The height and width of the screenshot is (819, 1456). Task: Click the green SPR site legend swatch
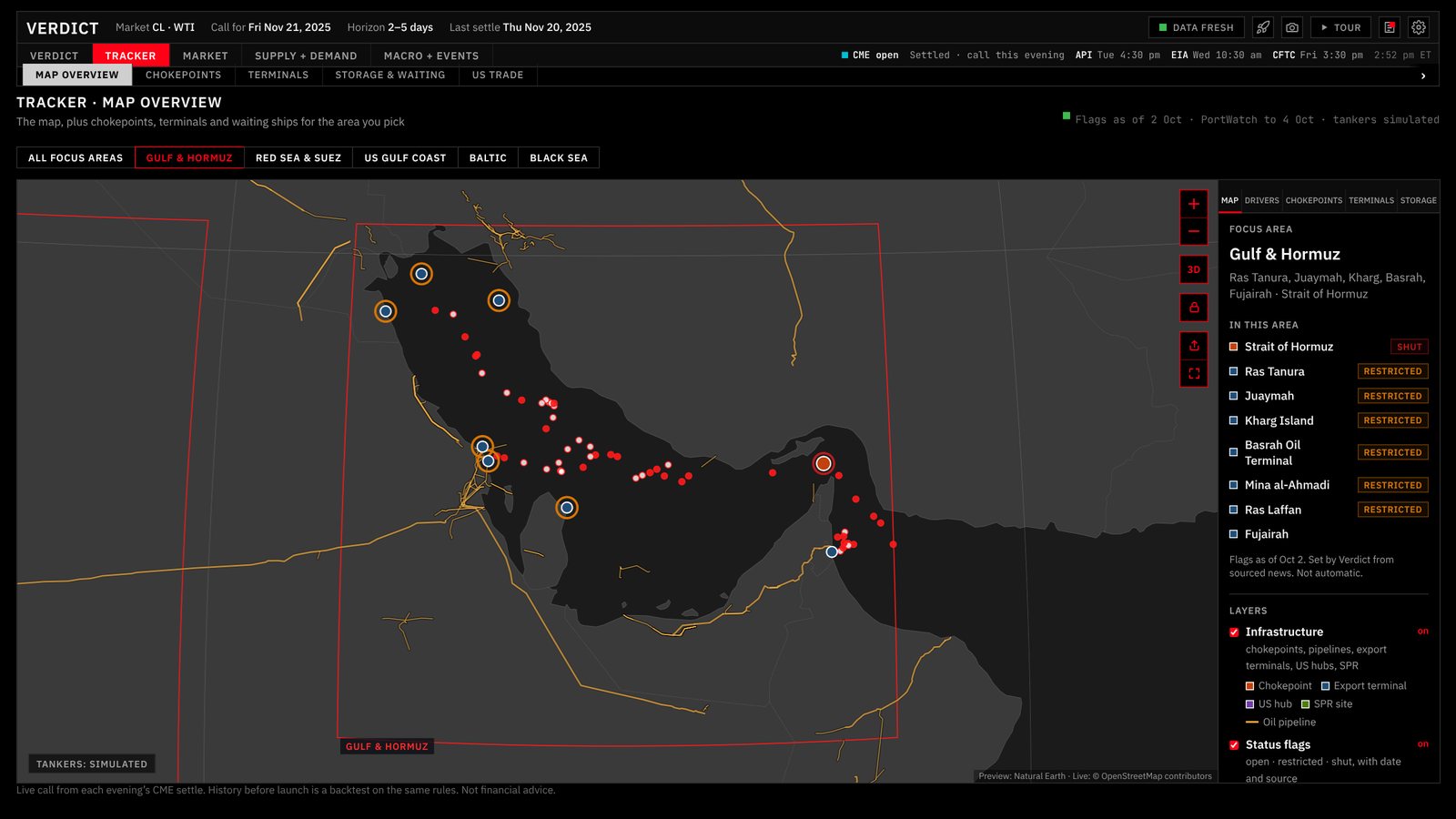point(1305,704)
